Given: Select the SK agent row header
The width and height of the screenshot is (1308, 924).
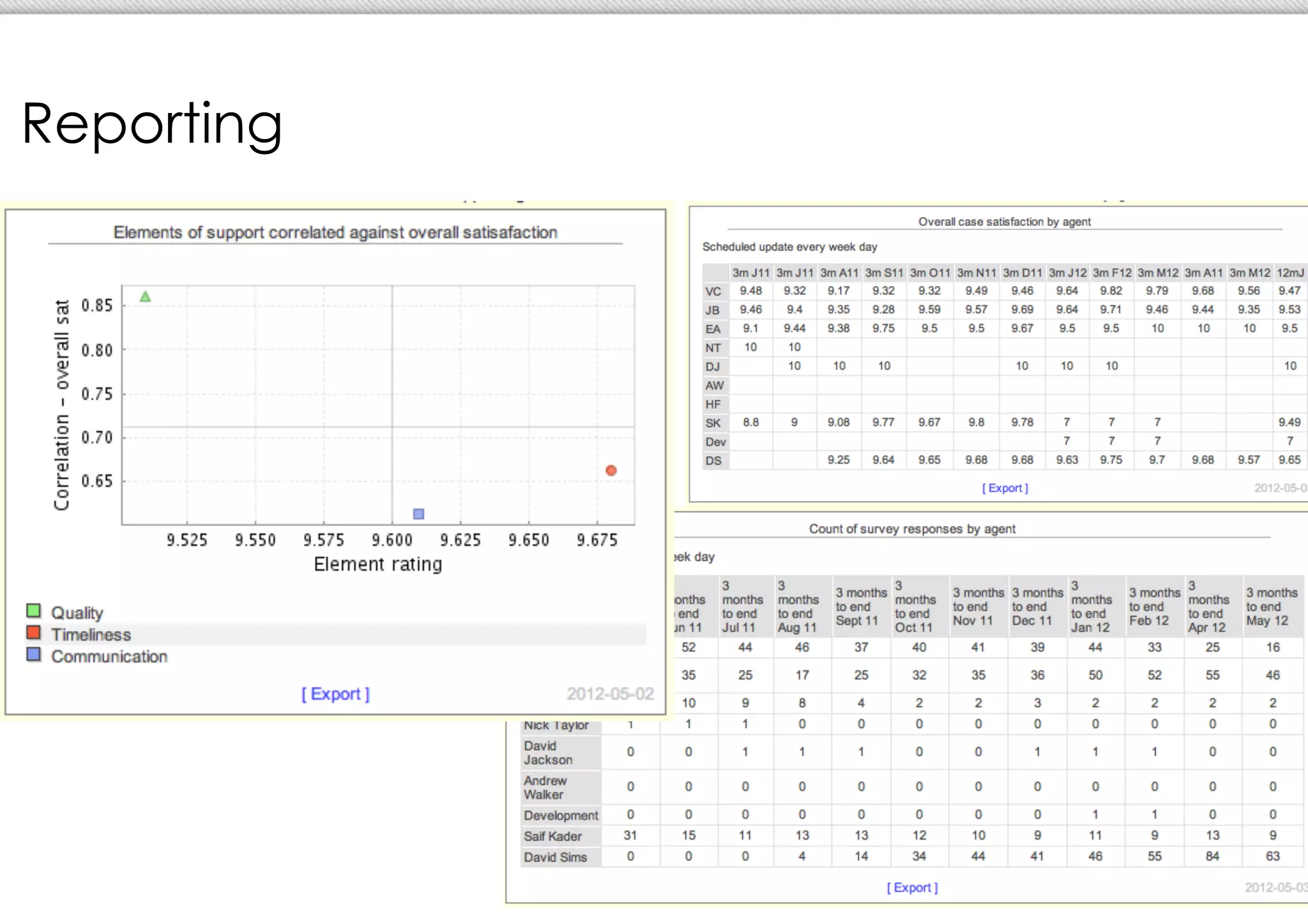Looking at the screenshot, I should pyautogui.click(x=713, y=423).
